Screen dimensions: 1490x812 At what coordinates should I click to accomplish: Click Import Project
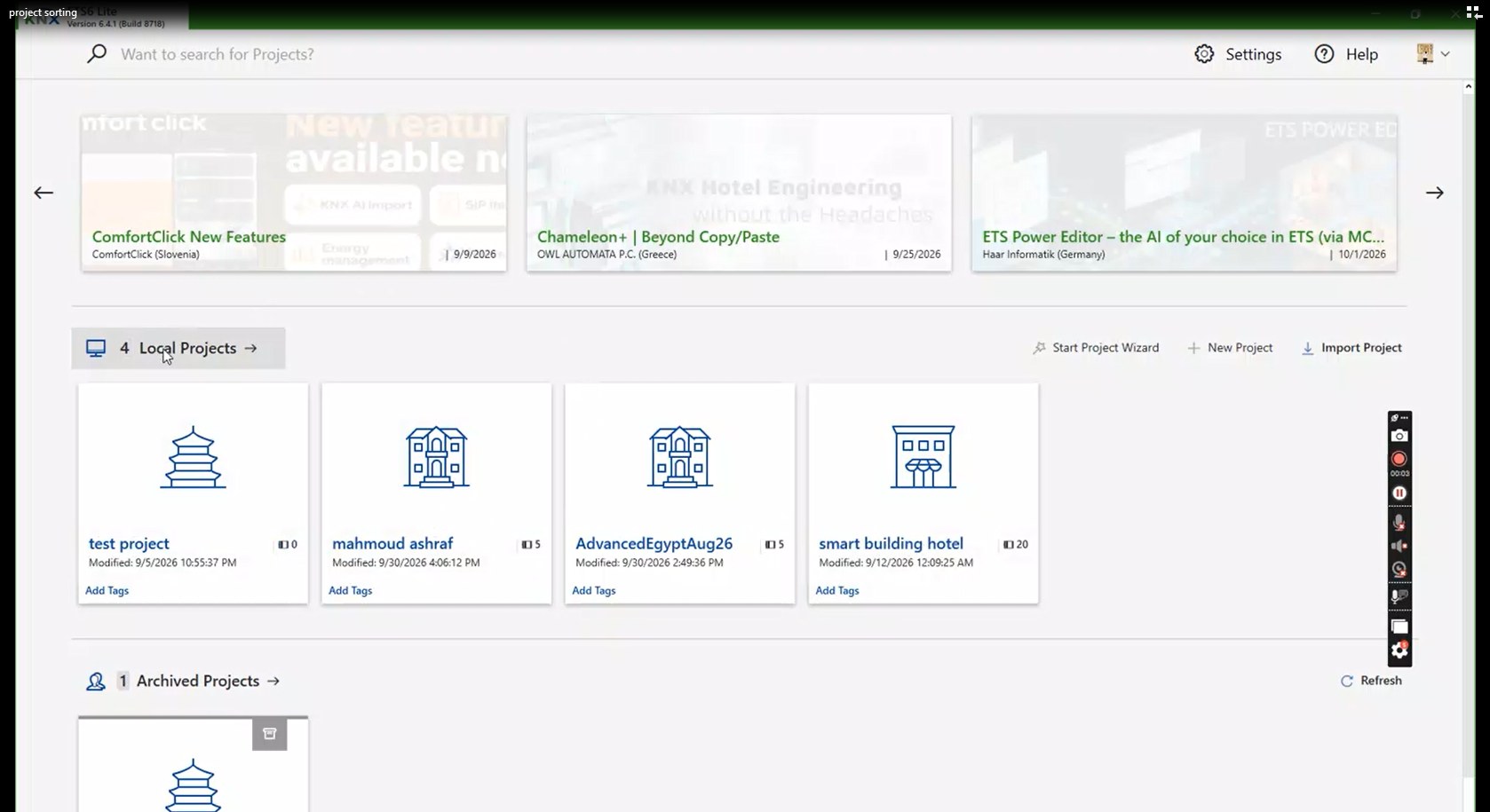(1351, 348)
